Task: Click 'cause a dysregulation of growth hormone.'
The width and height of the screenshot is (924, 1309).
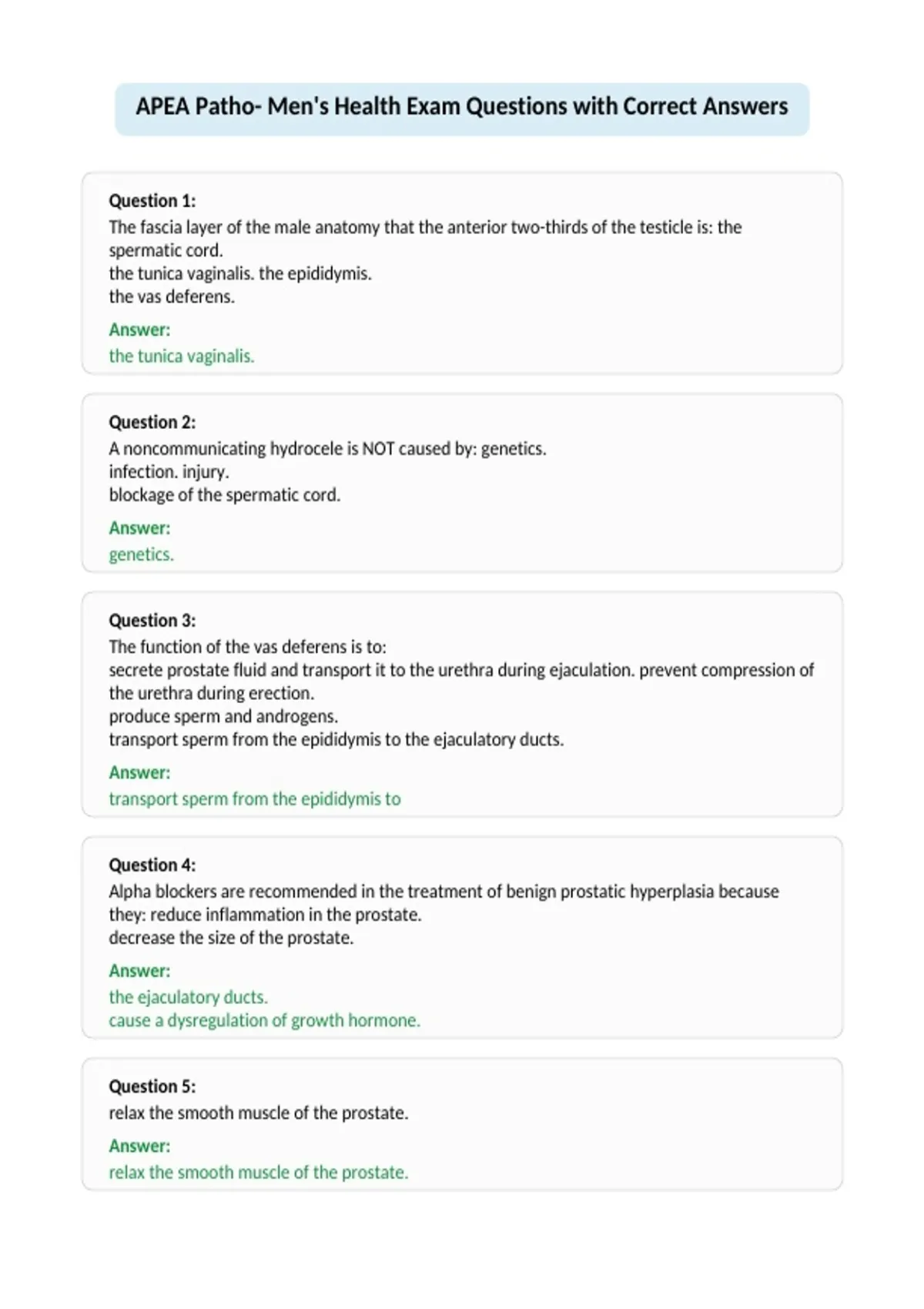Action: [x=264, y=1020]
